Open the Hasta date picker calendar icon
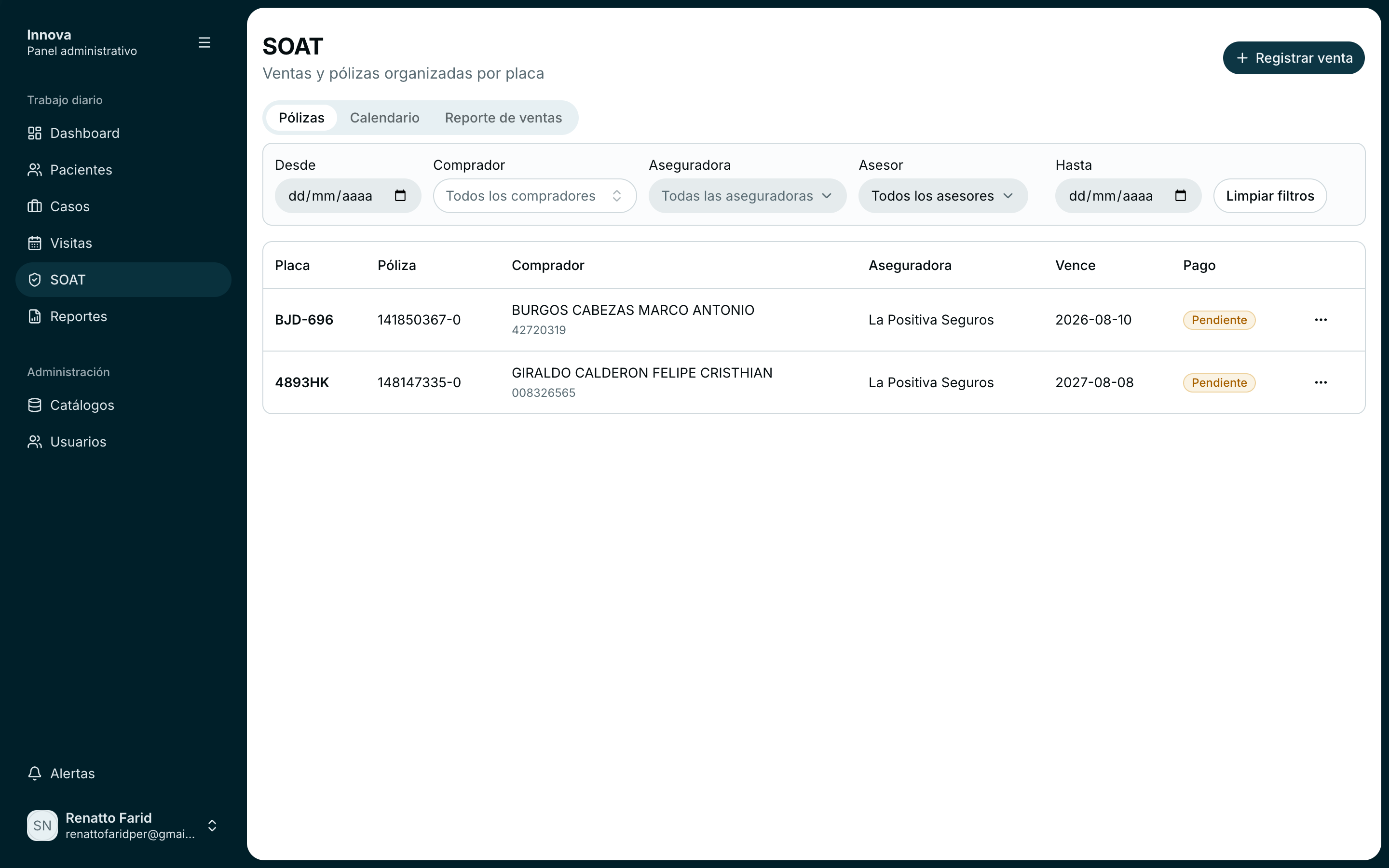Screen dimensions: 1389x868 [x=1180, y=196]
